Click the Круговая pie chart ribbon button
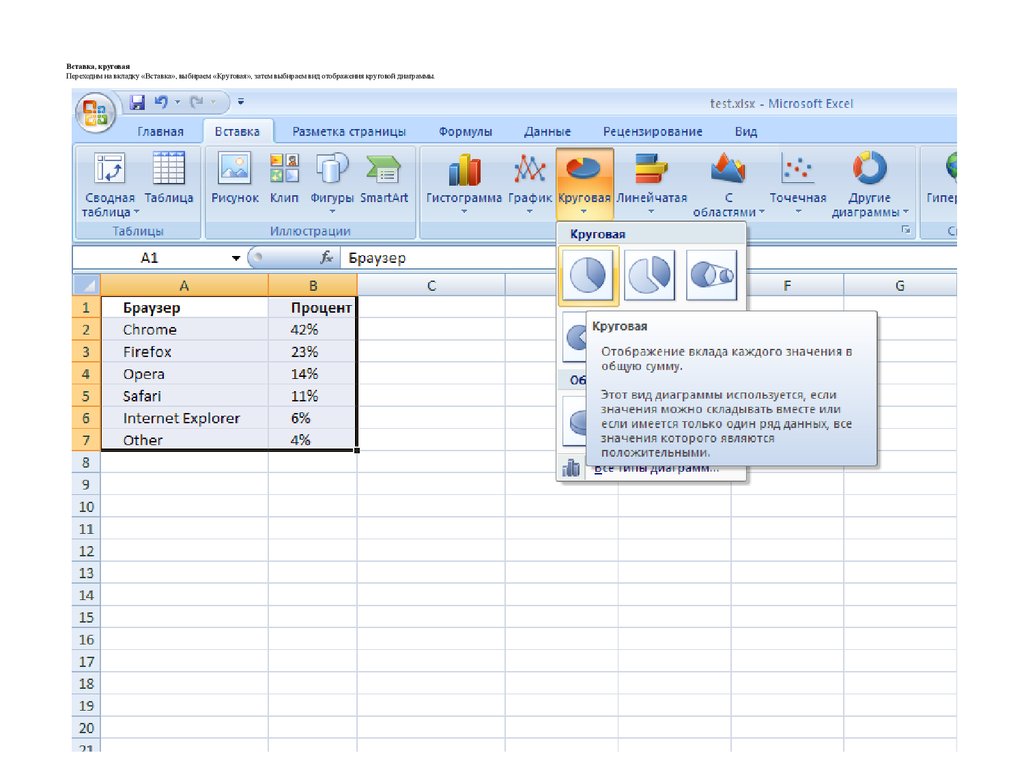 (x=584, y=184)
